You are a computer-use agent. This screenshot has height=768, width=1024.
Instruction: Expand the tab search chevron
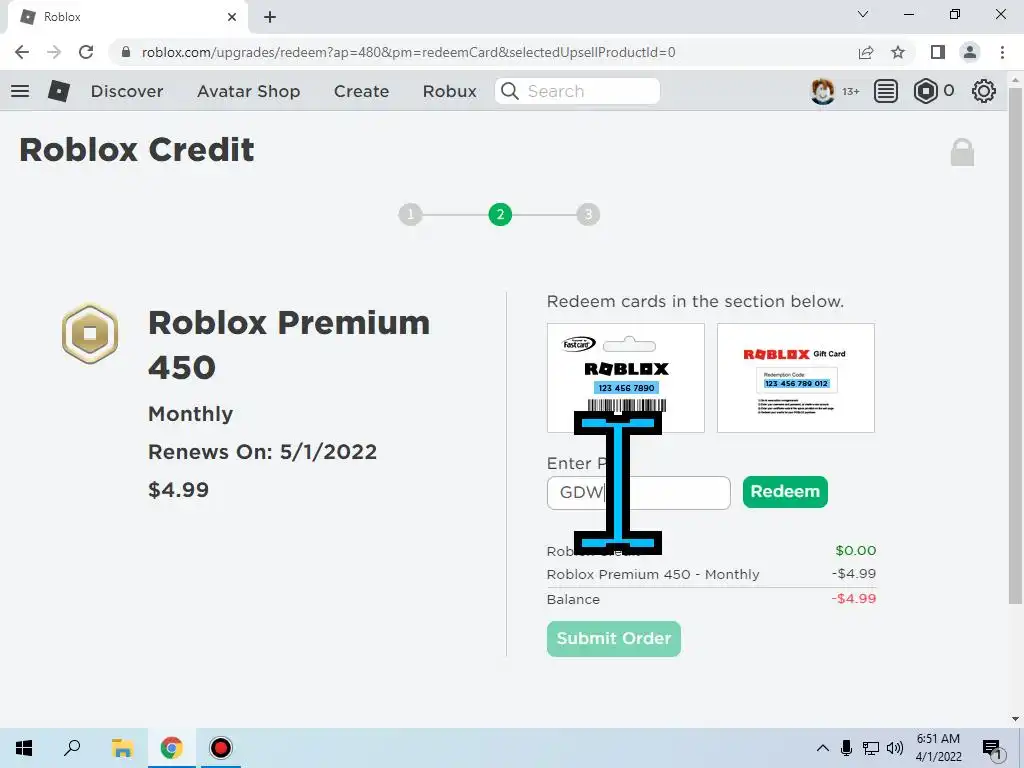[863, 14]
